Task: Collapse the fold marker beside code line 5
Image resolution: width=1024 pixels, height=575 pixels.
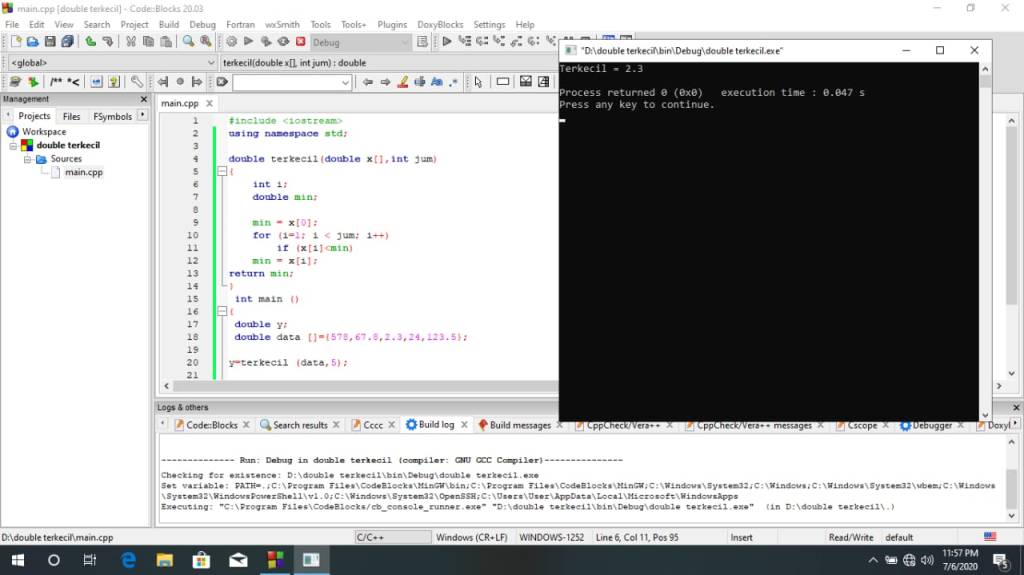Action: pos(221,172)
